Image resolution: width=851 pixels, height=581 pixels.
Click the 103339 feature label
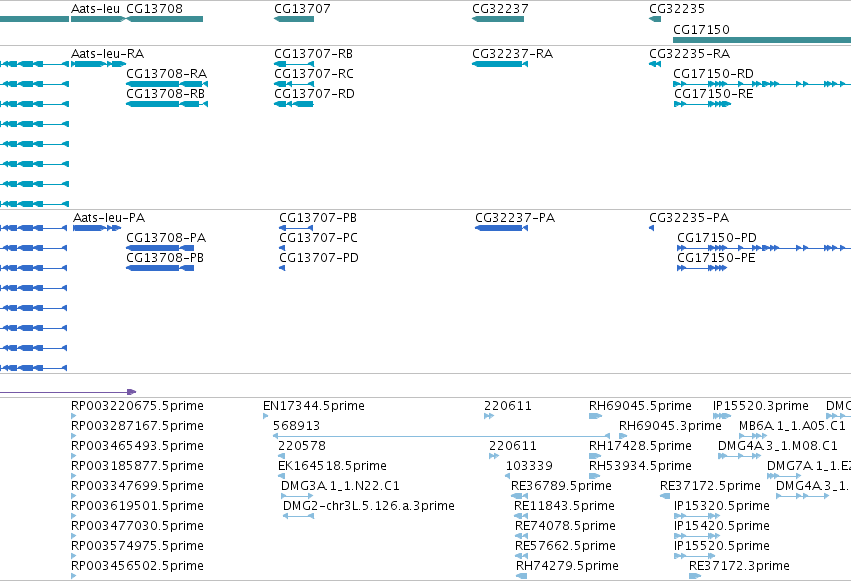pyautogui.click(x=529, y=466)
